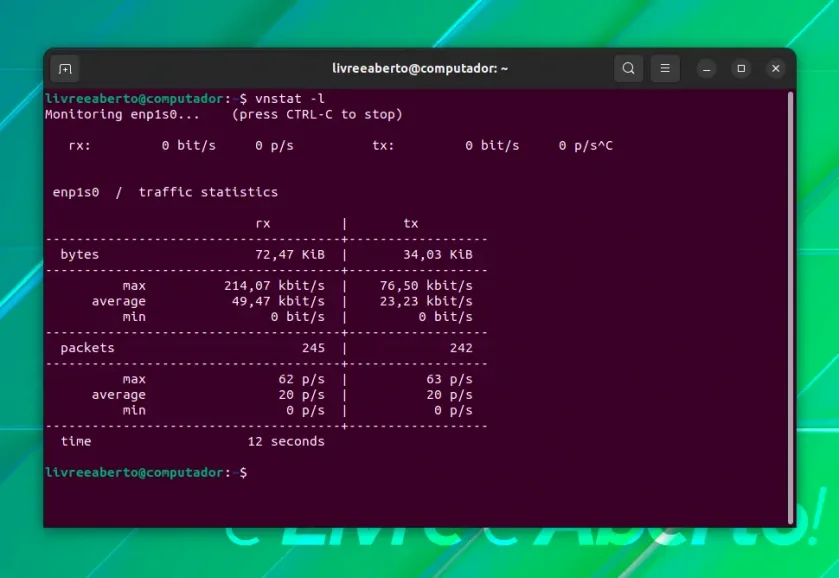Maximize the terminal window

pos(741,69)
